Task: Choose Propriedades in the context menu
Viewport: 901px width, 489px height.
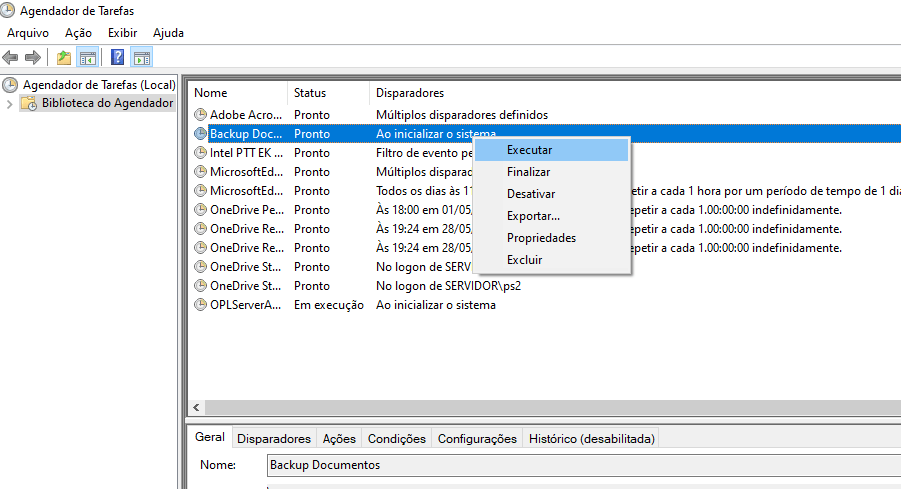Action: (551, 238)
